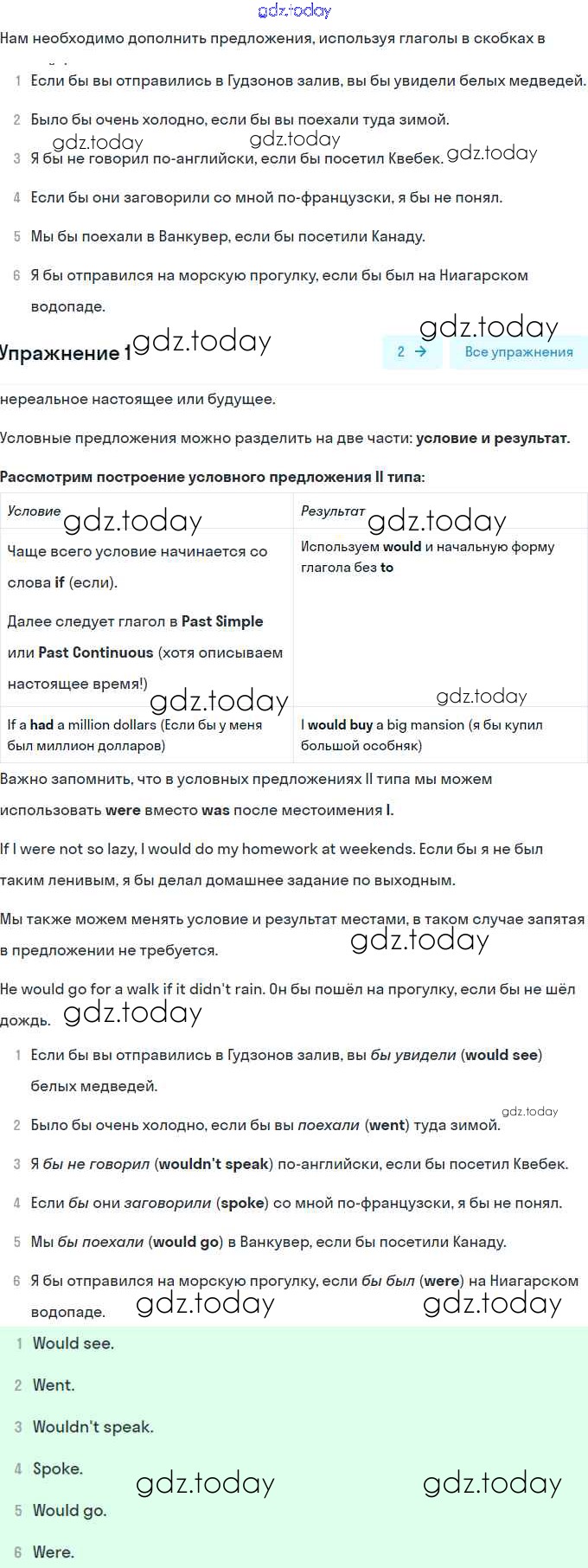Viewport: 588px width, 1568px height.
Task: Select the 'Would go.' answer
Action: coord(69,1510)
